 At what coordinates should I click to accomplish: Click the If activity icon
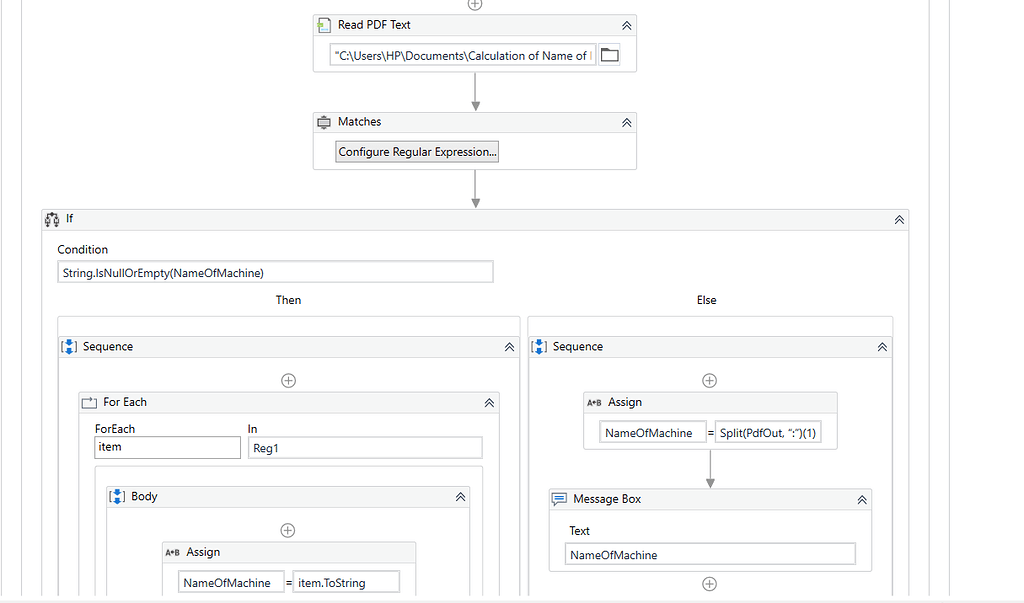click(x=52, y=219)
